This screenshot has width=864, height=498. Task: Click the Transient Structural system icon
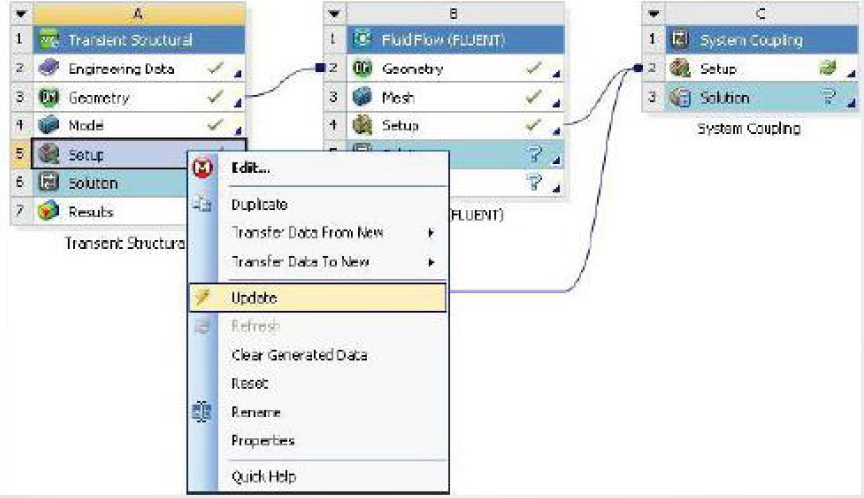point(48,40)
